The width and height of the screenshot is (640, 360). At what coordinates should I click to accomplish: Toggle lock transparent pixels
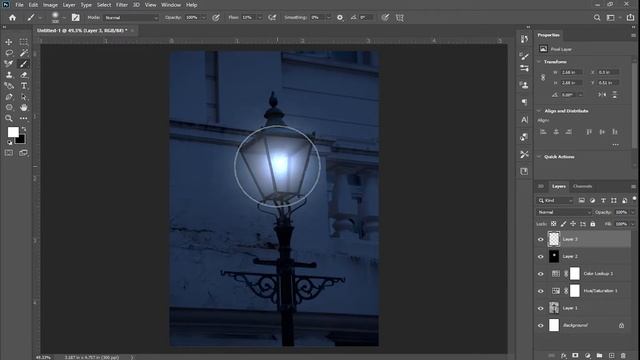coord(553,224)
